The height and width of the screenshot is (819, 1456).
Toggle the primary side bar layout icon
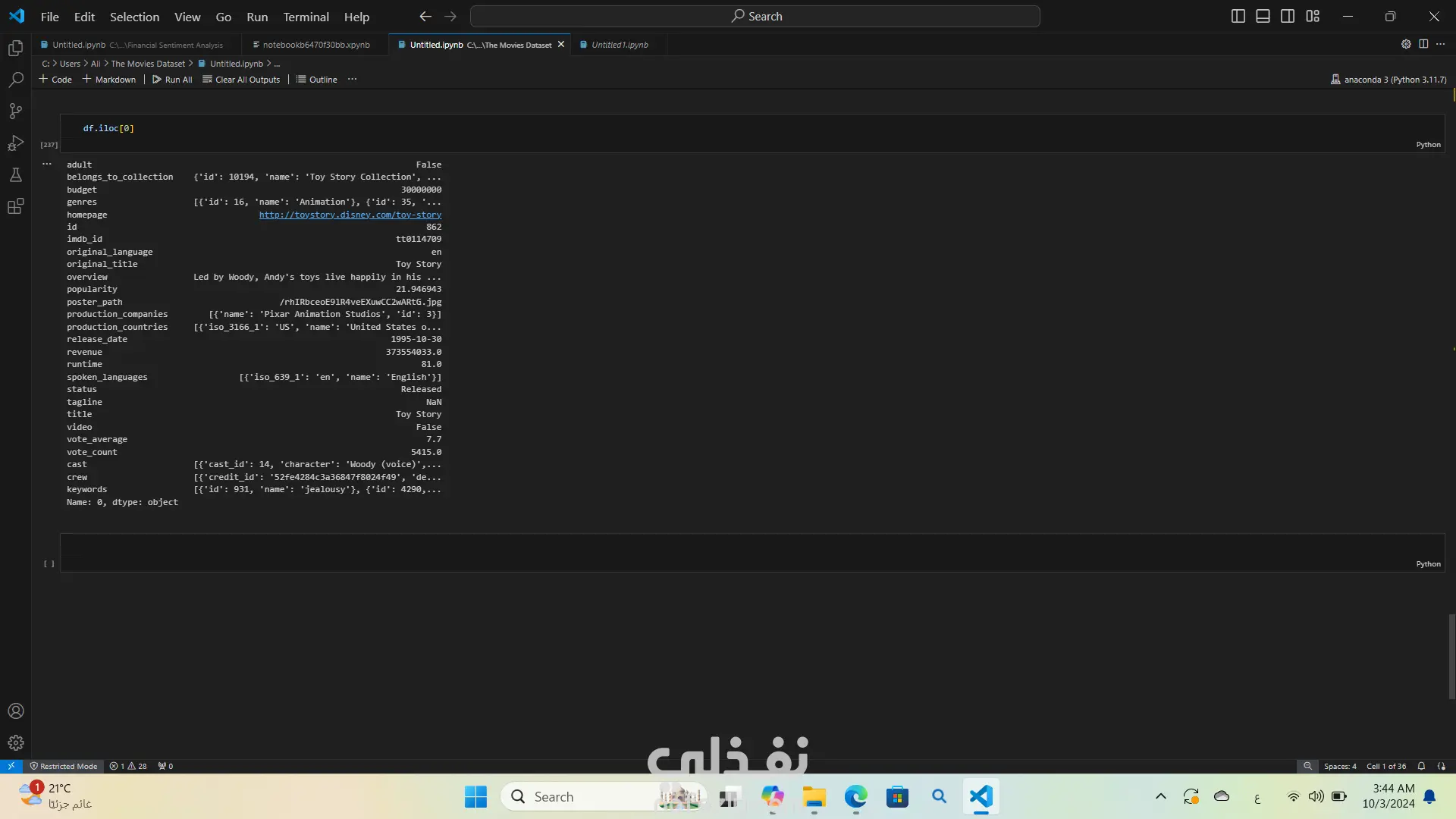click(x=1238, y=16)
